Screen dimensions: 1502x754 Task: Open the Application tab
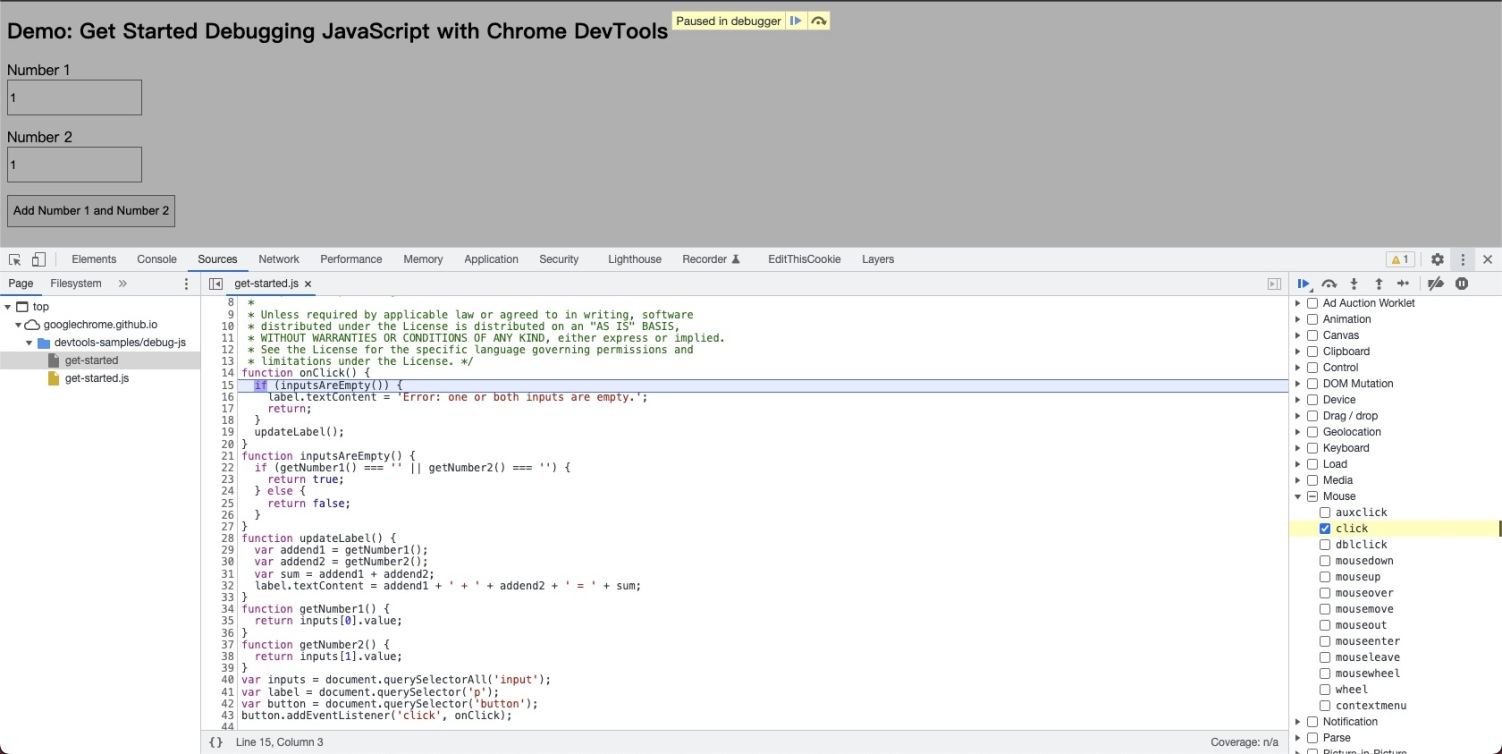[491, 259]
